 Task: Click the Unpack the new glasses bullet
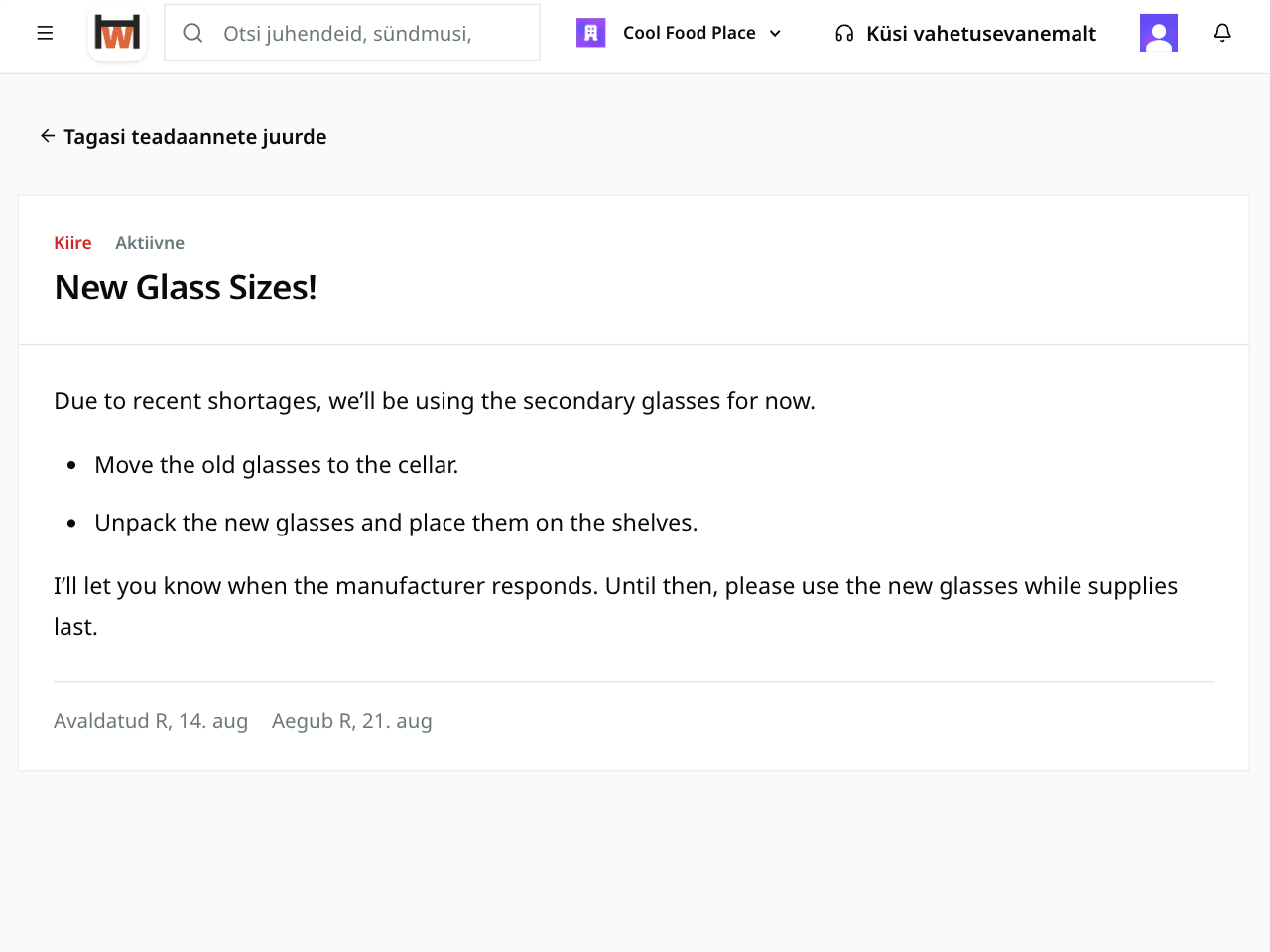click(x=396, y=523)
